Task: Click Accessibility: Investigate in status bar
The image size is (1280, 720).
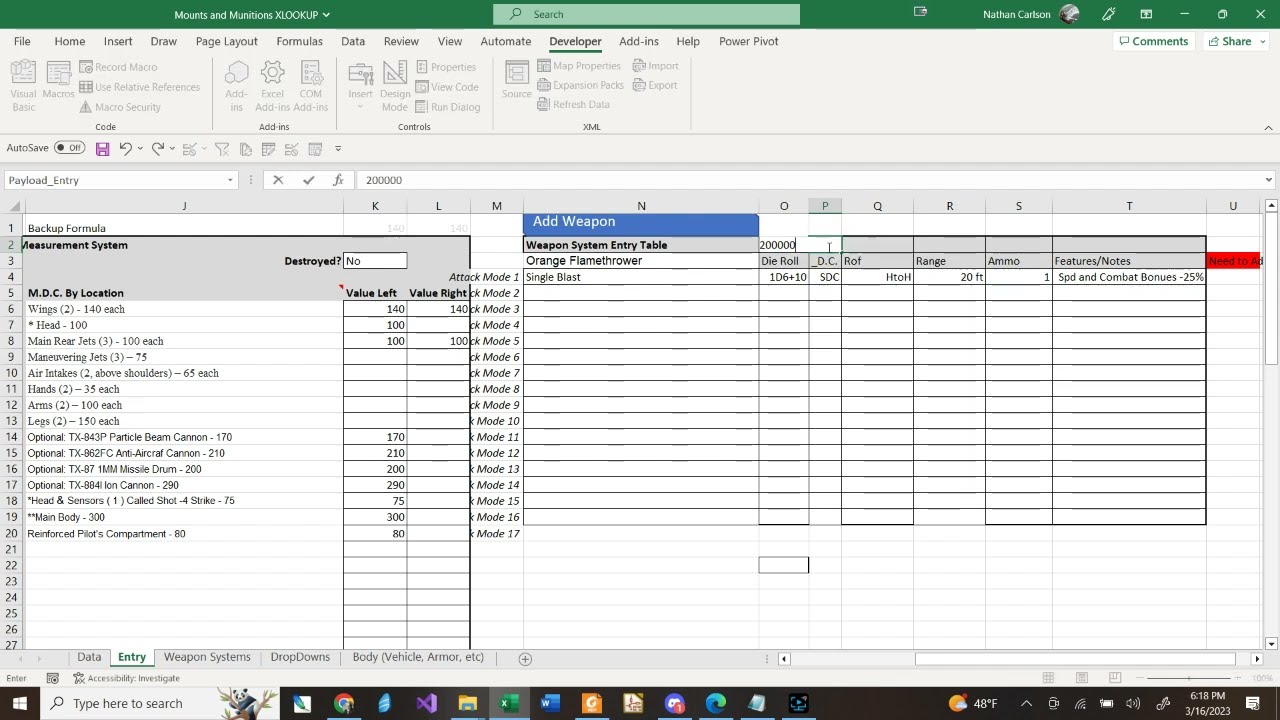Action: pos(127,678)
